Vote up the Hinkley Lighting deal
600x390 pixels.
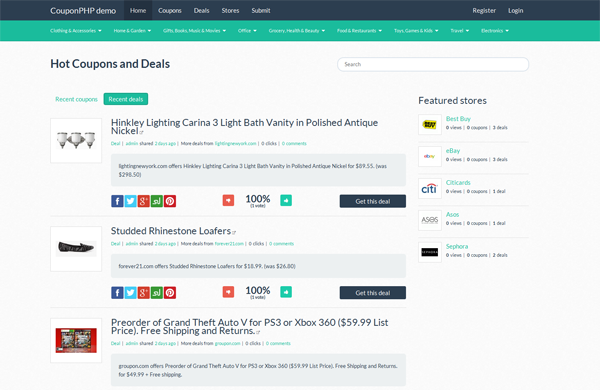(x=286, y=200)
